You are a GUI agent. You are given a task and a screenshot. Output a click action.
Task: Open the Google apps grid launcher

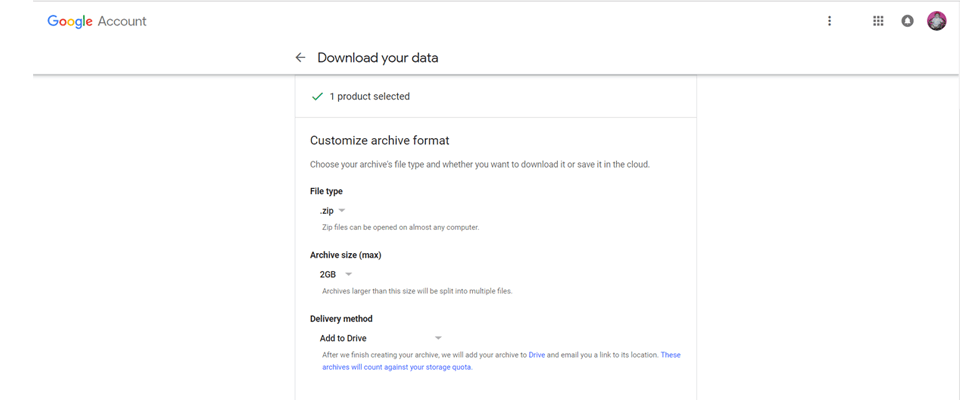click(x=878, y=21)
